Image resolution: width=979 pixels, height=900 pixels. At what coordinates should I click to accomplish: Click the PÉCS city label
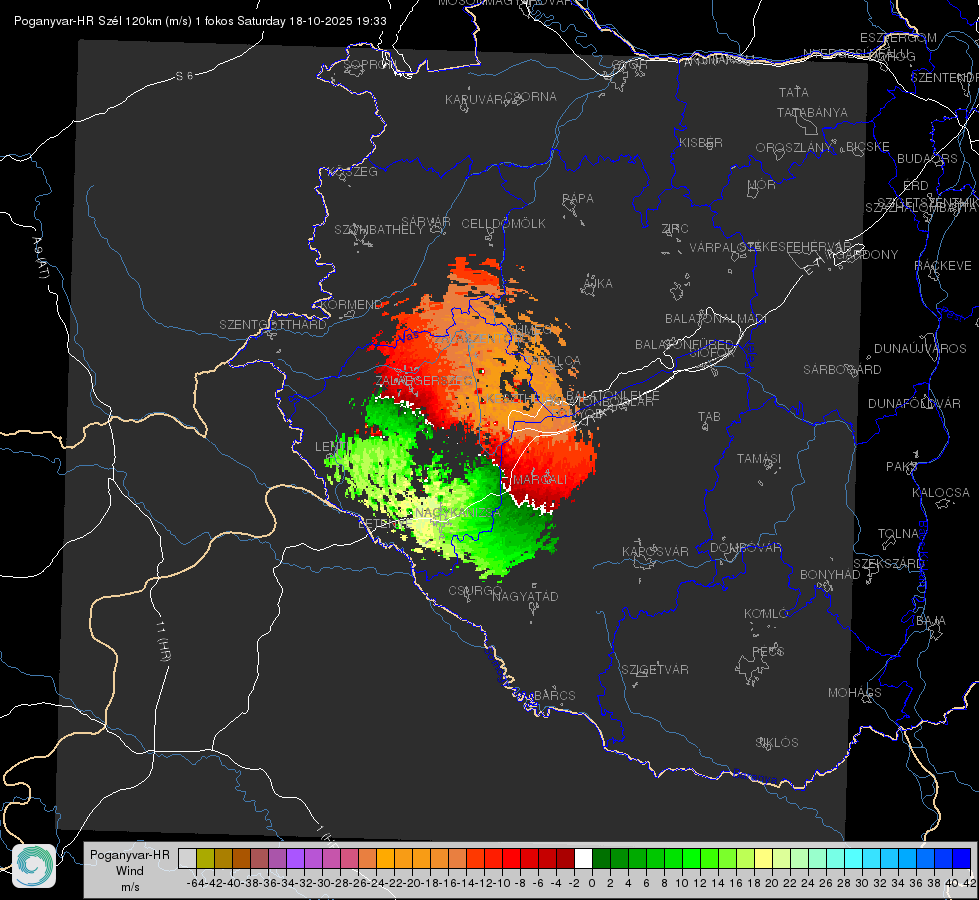767,651
